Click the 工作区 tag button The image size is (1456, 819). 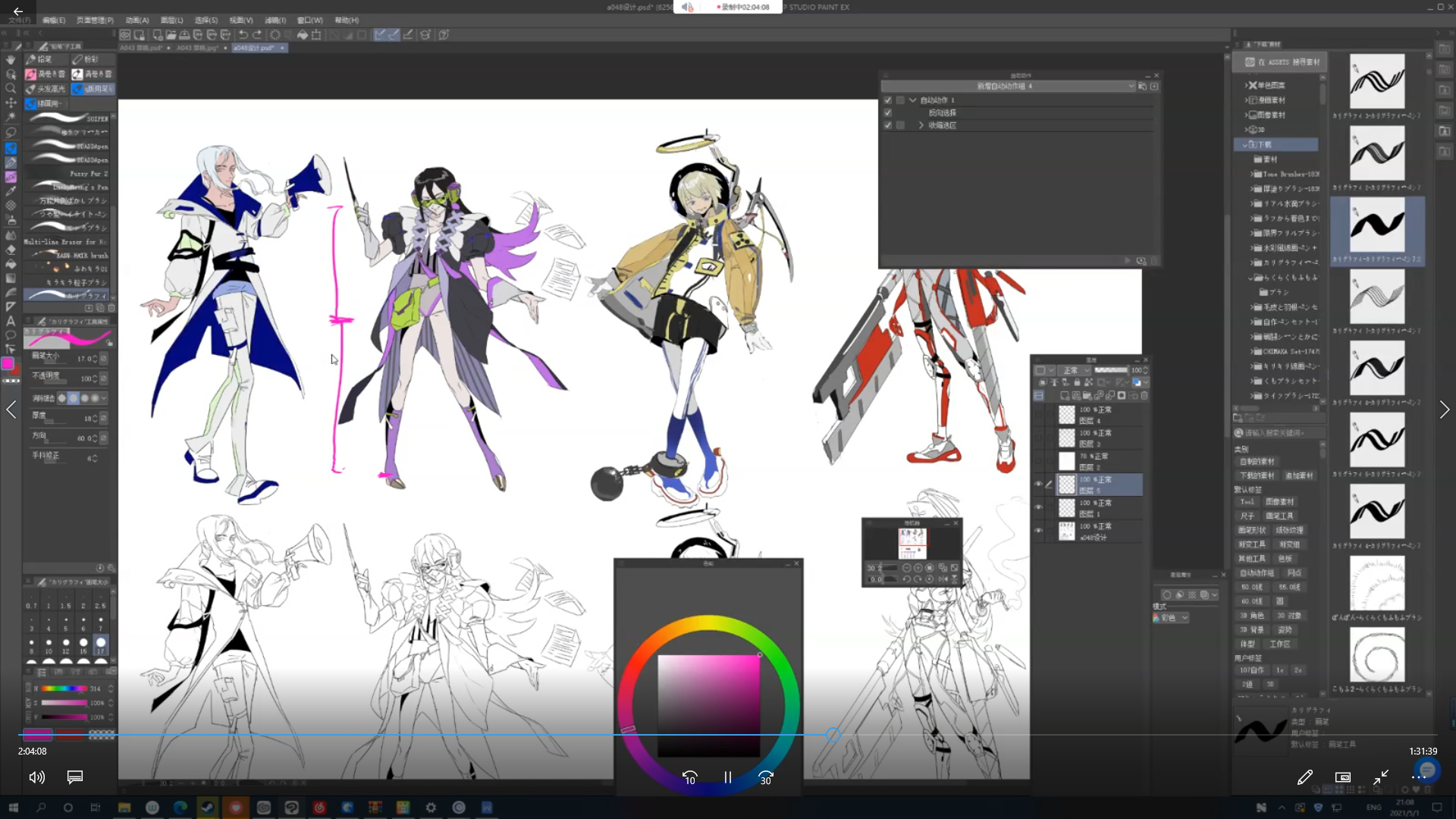click(1280, 644)
